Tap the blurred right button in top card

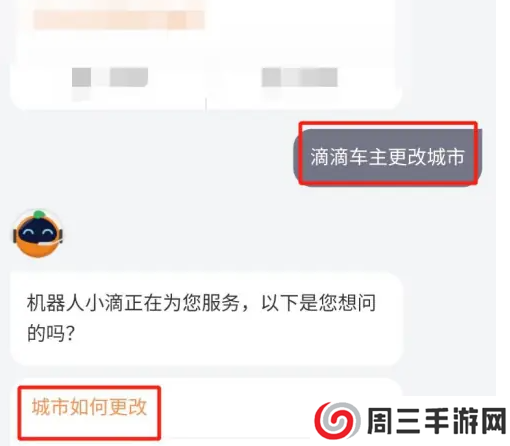[x=300, y=77]
